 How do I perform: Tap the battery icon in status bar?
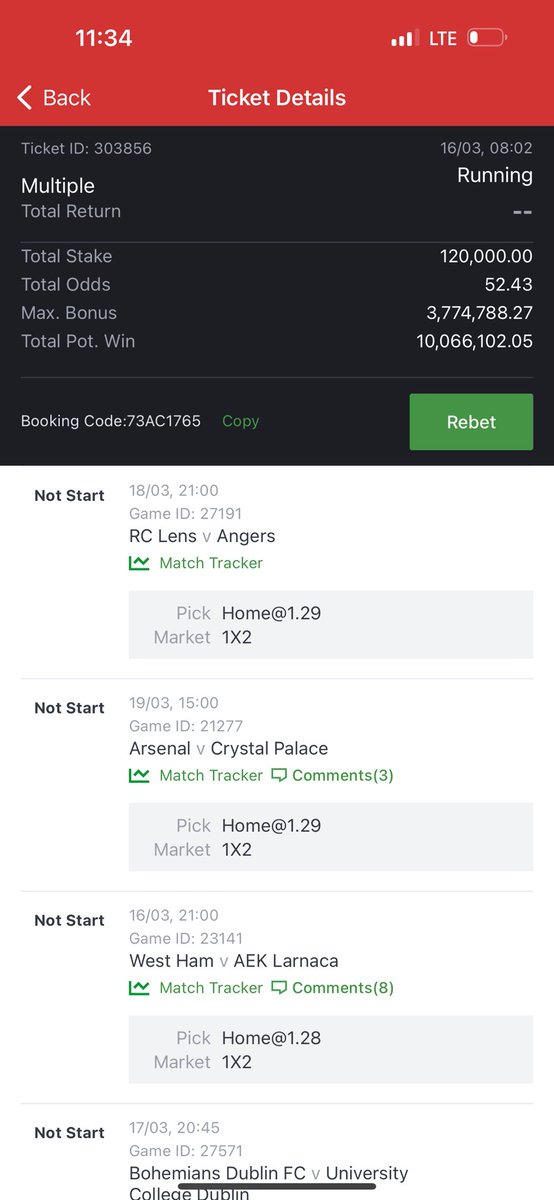[487, 38]
